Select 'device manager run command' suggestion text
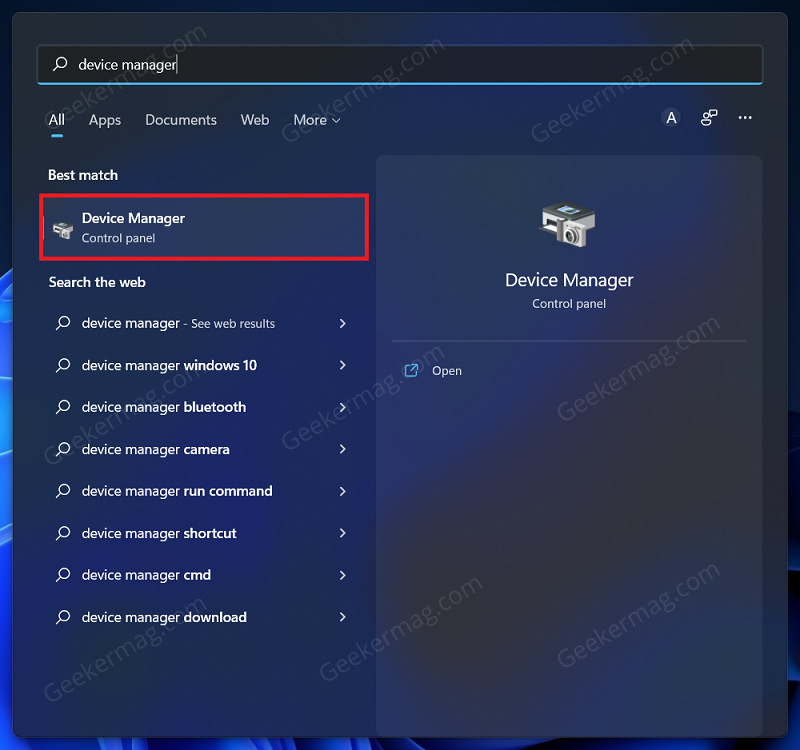The image size is (800, 750). (x=177, y=491)
